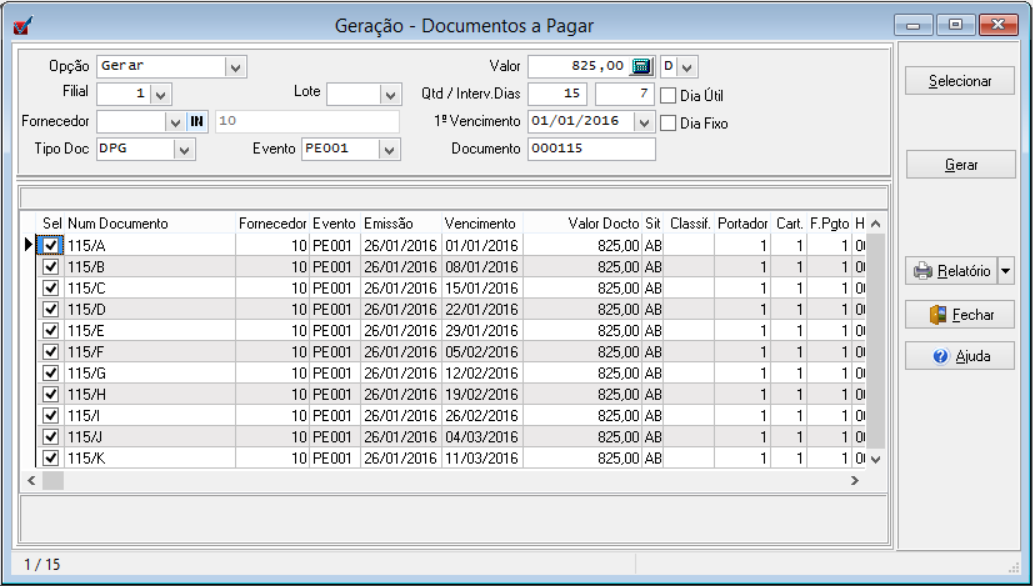Click the calculator icon beside Valor field

643,66
